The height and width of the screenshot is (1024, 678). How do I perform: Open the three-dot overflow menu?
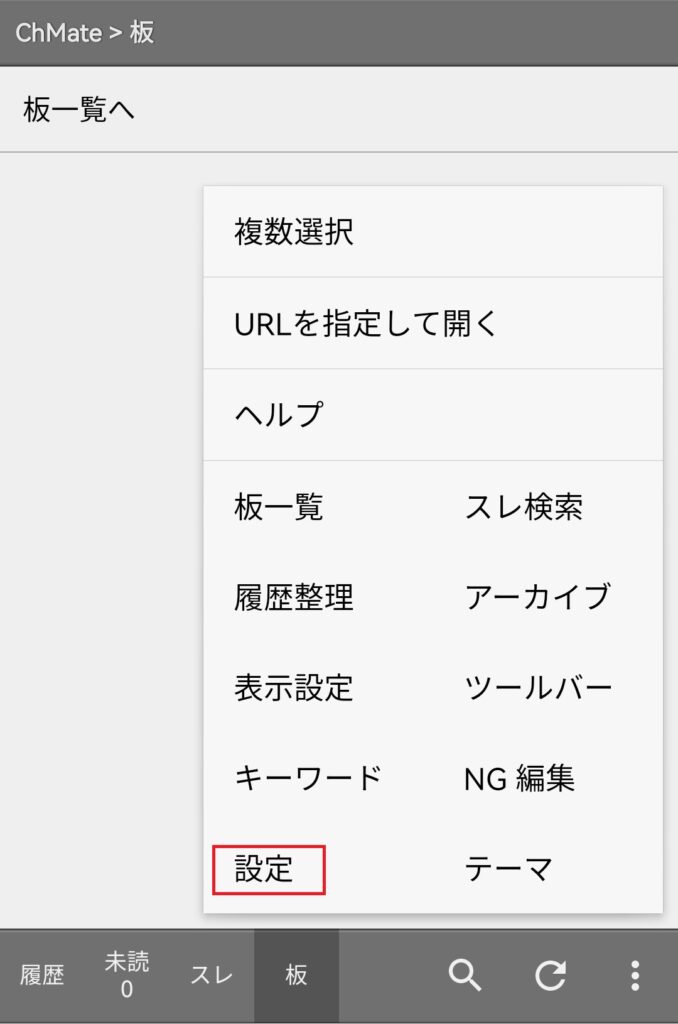coord(635,976)
